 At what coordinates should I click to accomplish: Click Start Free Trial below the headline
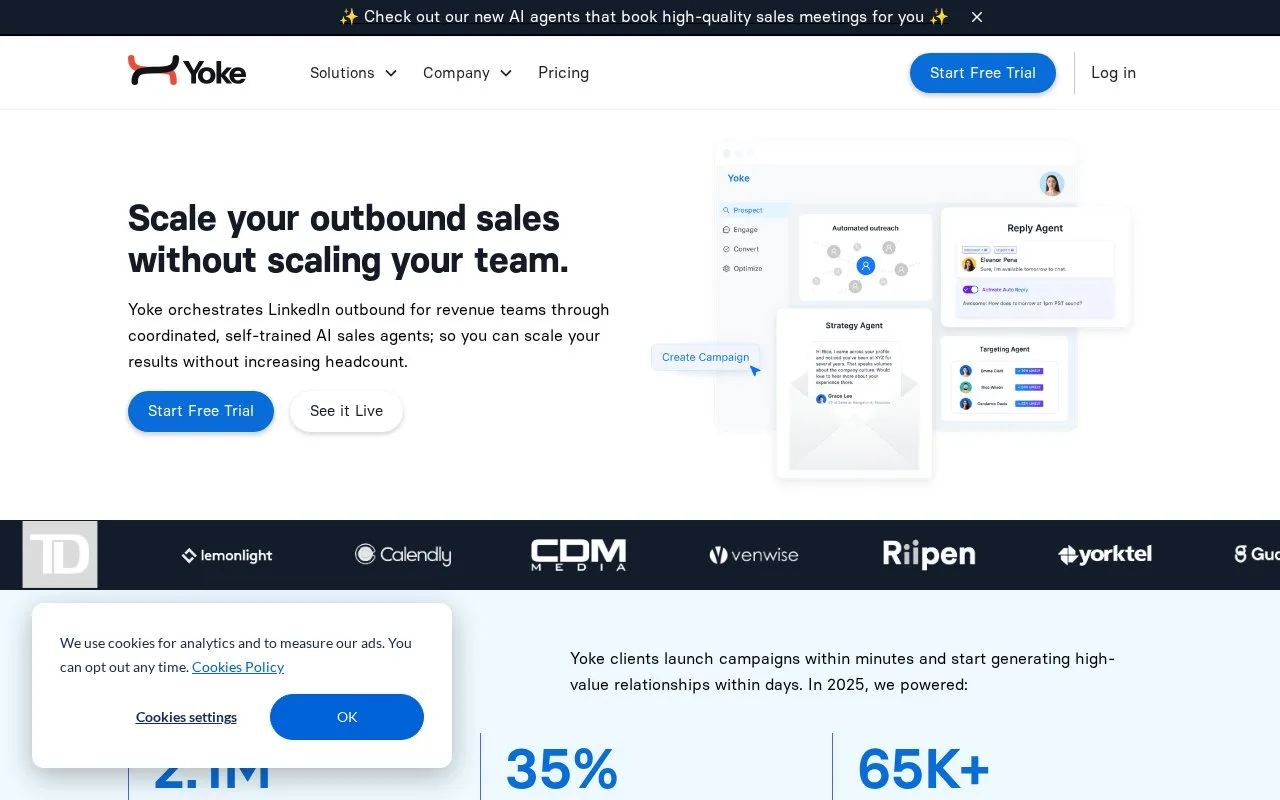coord(201,411)
